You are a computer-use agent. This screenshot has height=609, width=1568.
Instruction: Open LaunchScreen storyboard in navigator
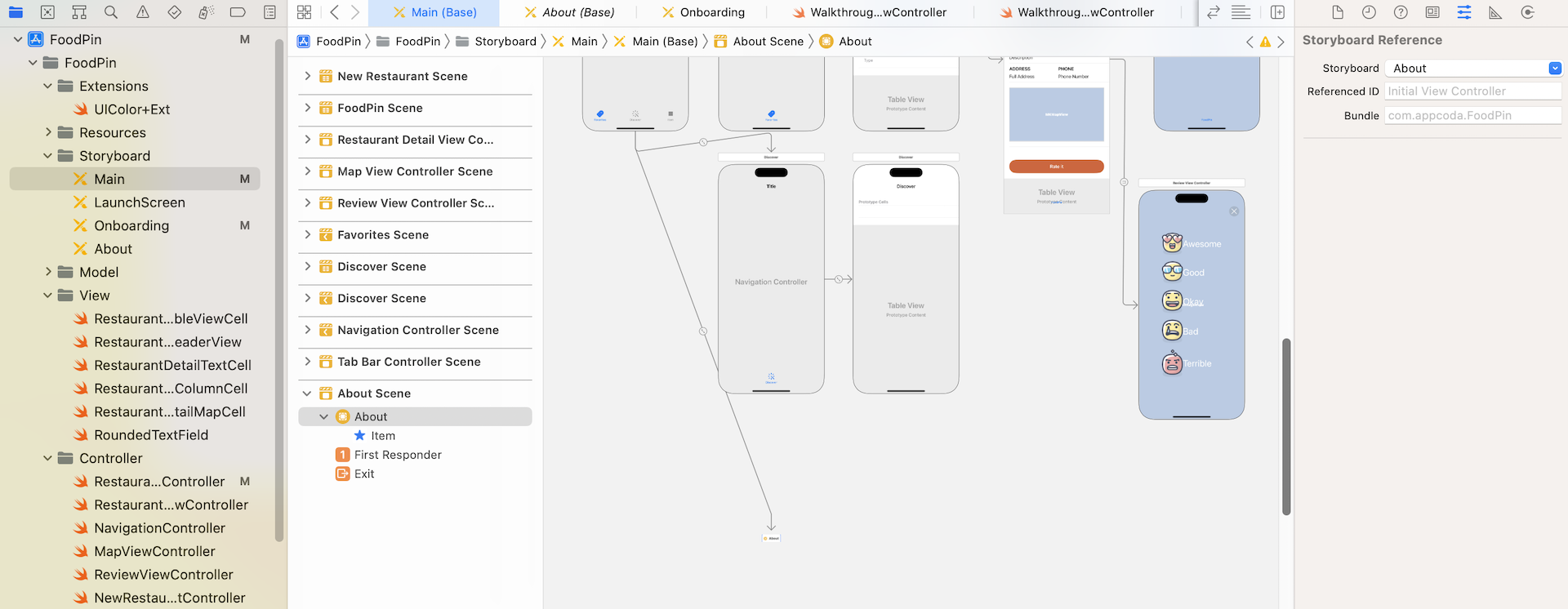(x=139, y=202)
